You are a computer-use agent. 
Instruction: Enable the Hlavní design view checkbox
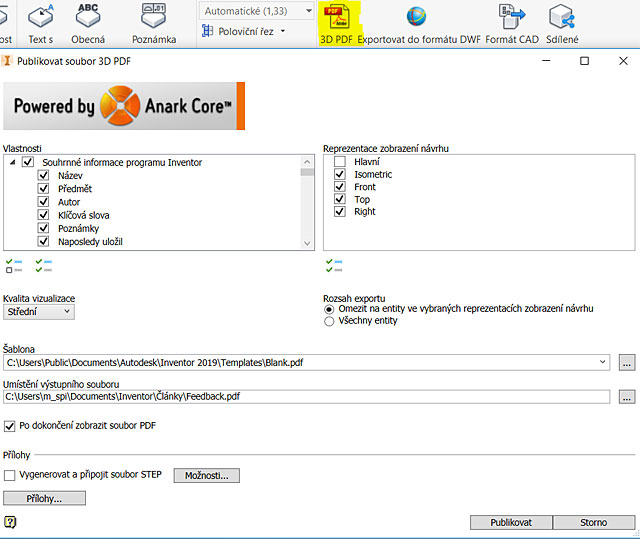[340, 162]
